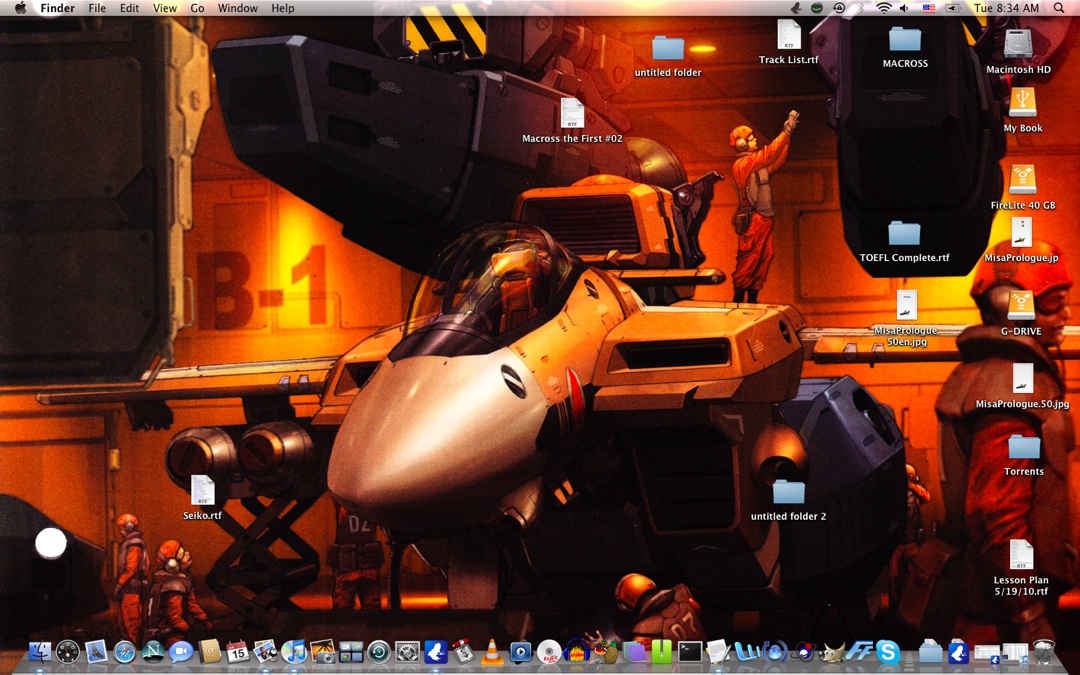Open Spotlight search magnifier in menu bar
This screenshot has width=1080, height=675.
point(1059,8)
